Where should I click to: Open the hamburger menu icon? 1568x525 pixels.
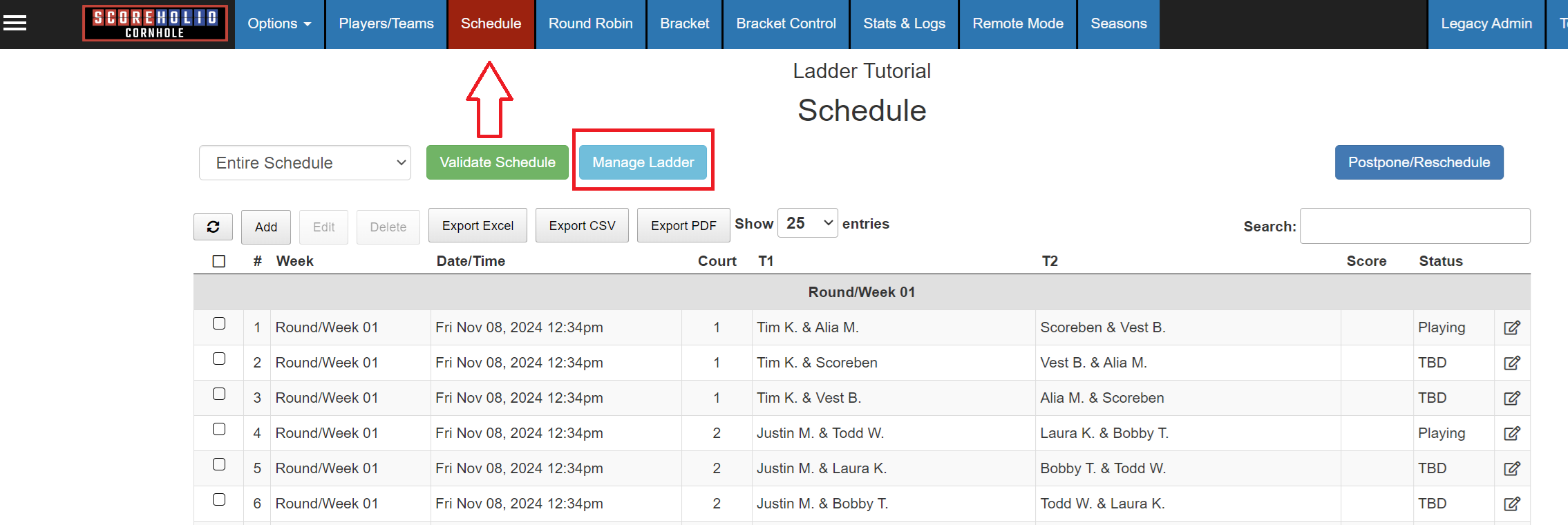coord(15,23)
